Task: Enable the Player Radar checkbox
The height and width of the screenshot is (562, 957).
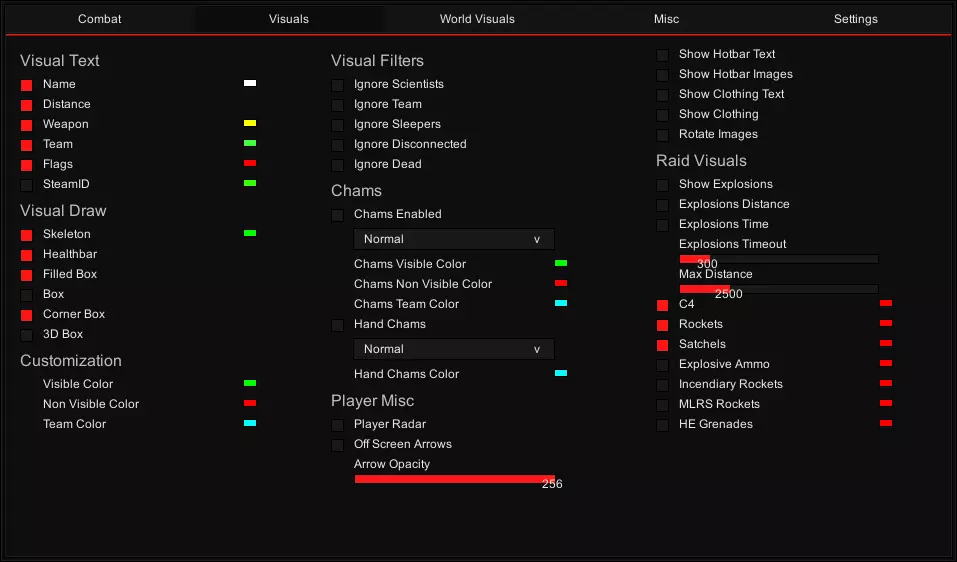Action: point(338,425)
